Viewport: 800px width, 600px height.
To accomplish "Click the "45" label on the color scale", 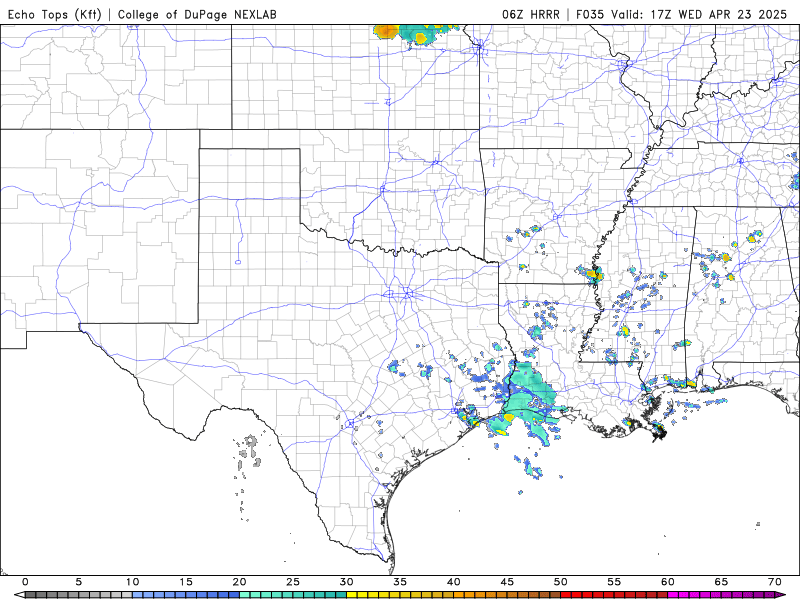I will [x=507, y=582].
